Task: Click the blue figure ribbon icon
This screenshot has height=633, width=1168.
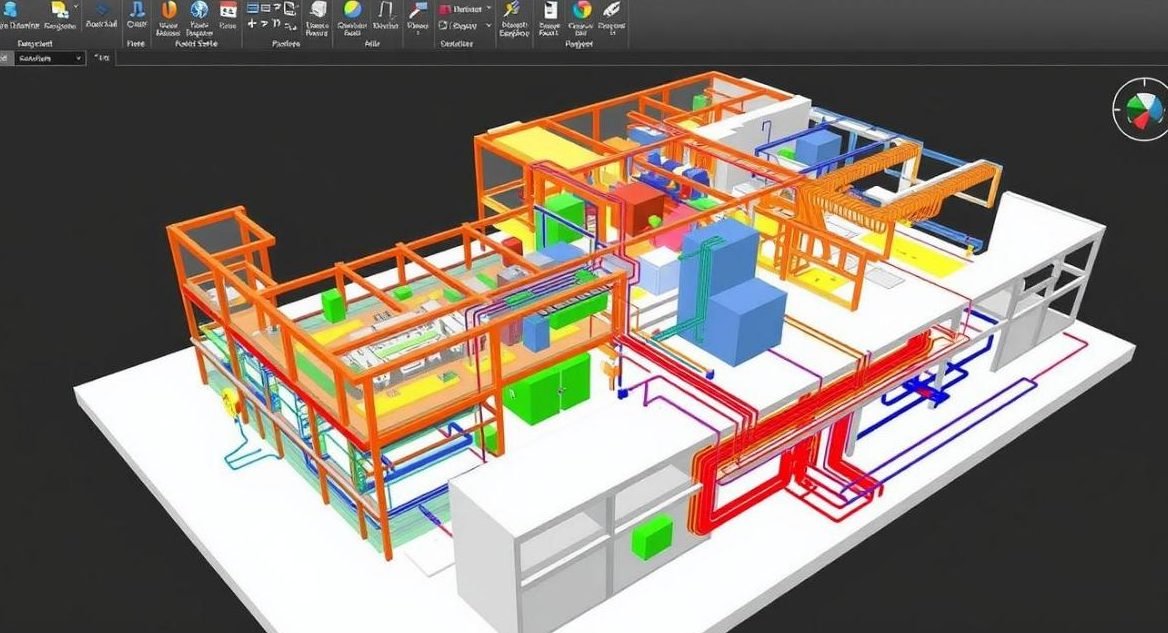Action: coord(137,9)
